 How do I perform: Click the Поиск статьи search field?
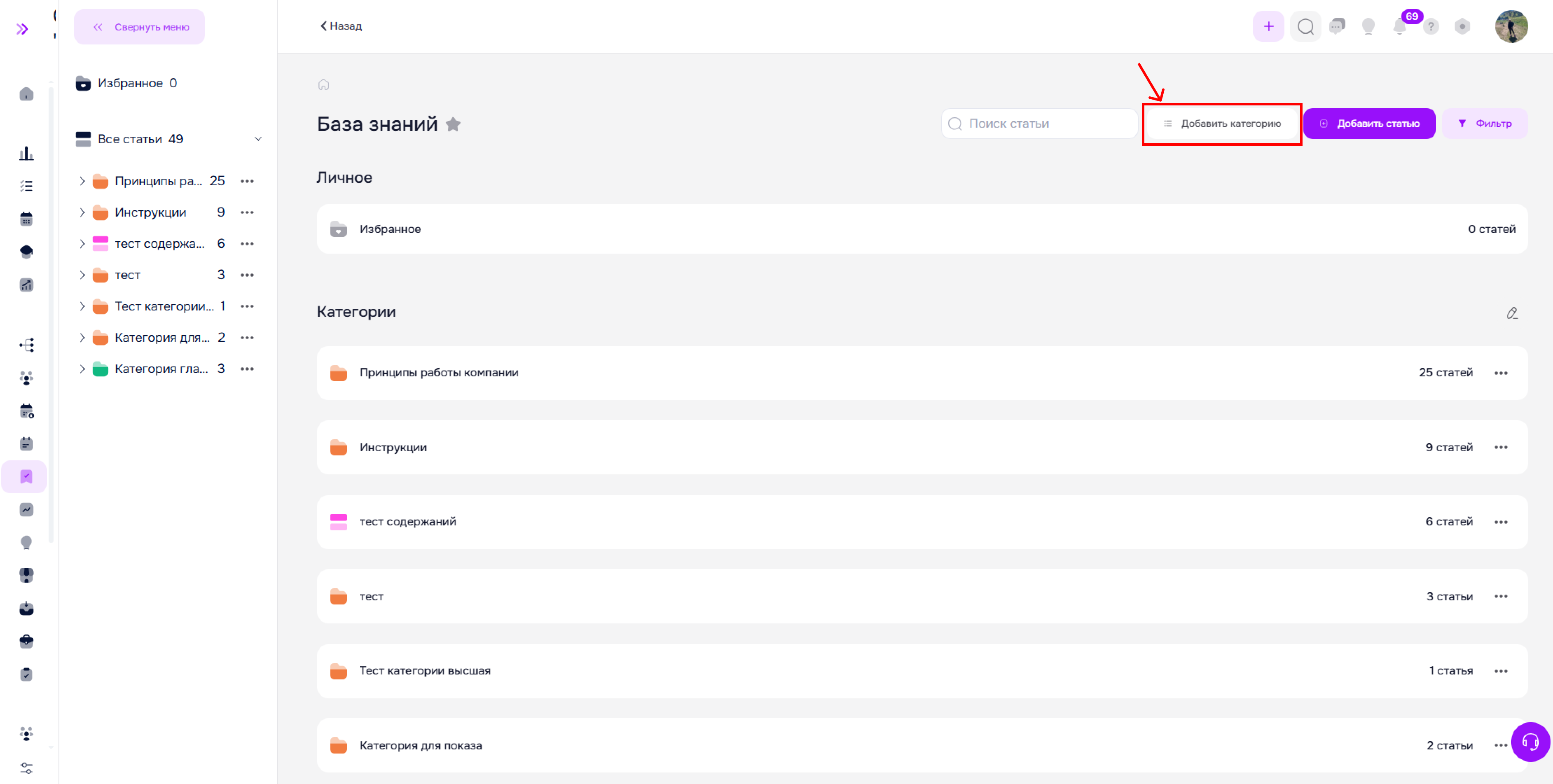[1039, 124]
